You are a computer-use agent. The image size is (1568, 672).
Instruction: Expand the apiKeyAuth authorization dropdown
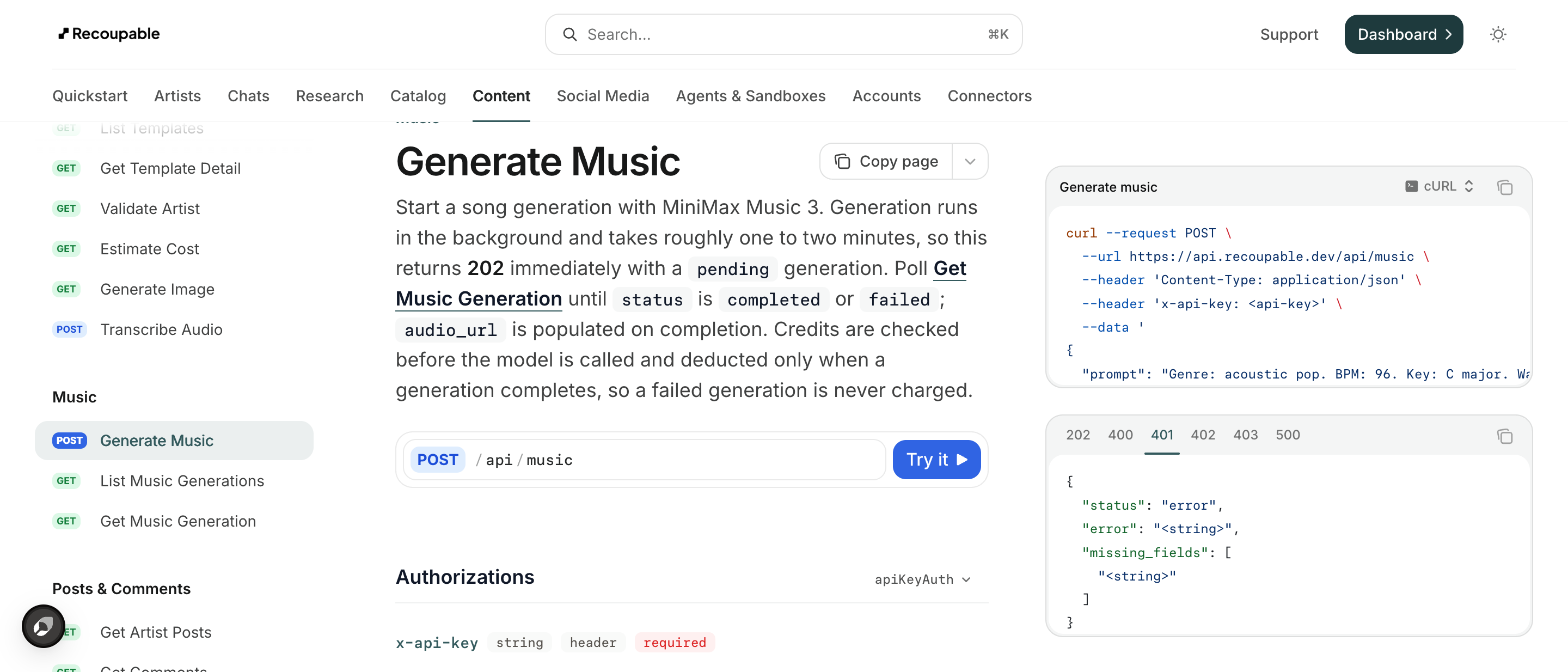click(x=923, y=579)
